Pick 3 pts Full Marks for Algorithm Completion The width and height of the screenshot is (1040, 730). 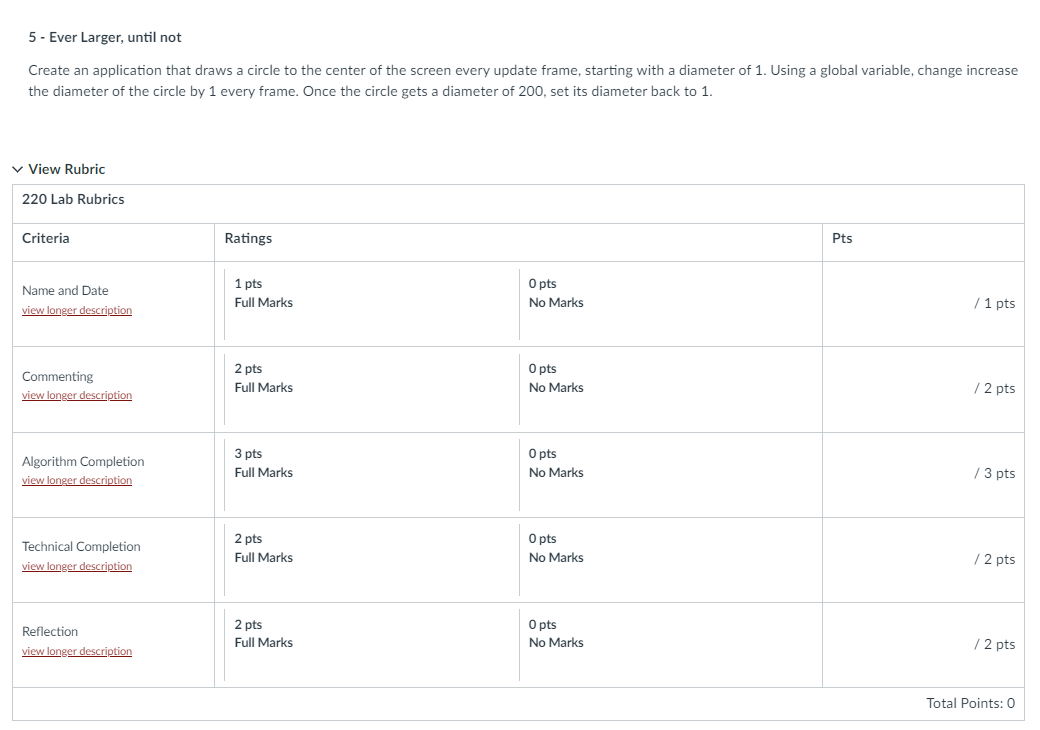point(371,474)
